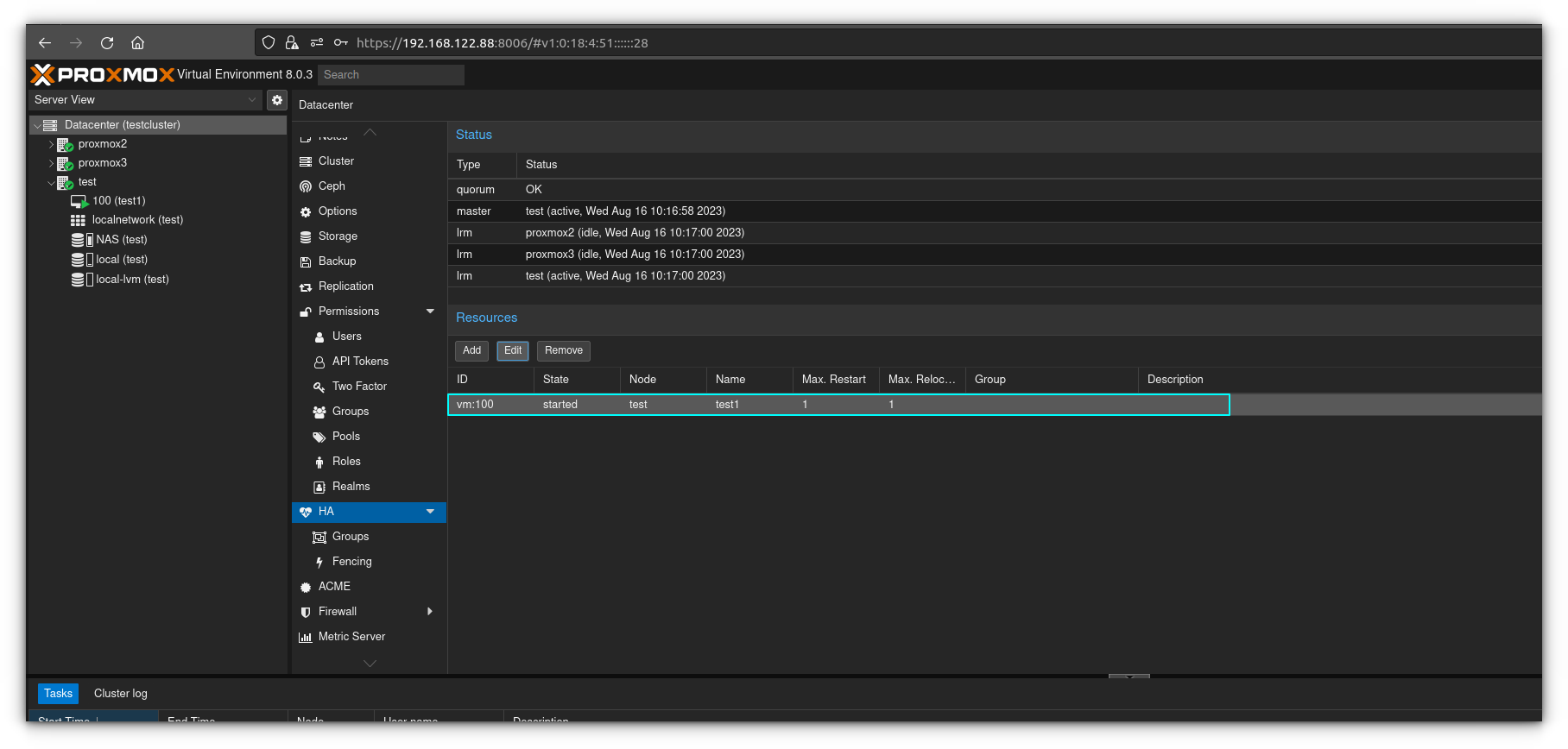The height and width of the screenshot is (749, 1568).
Task: Click the Realms address book icon
Action: tap(319, 487)
